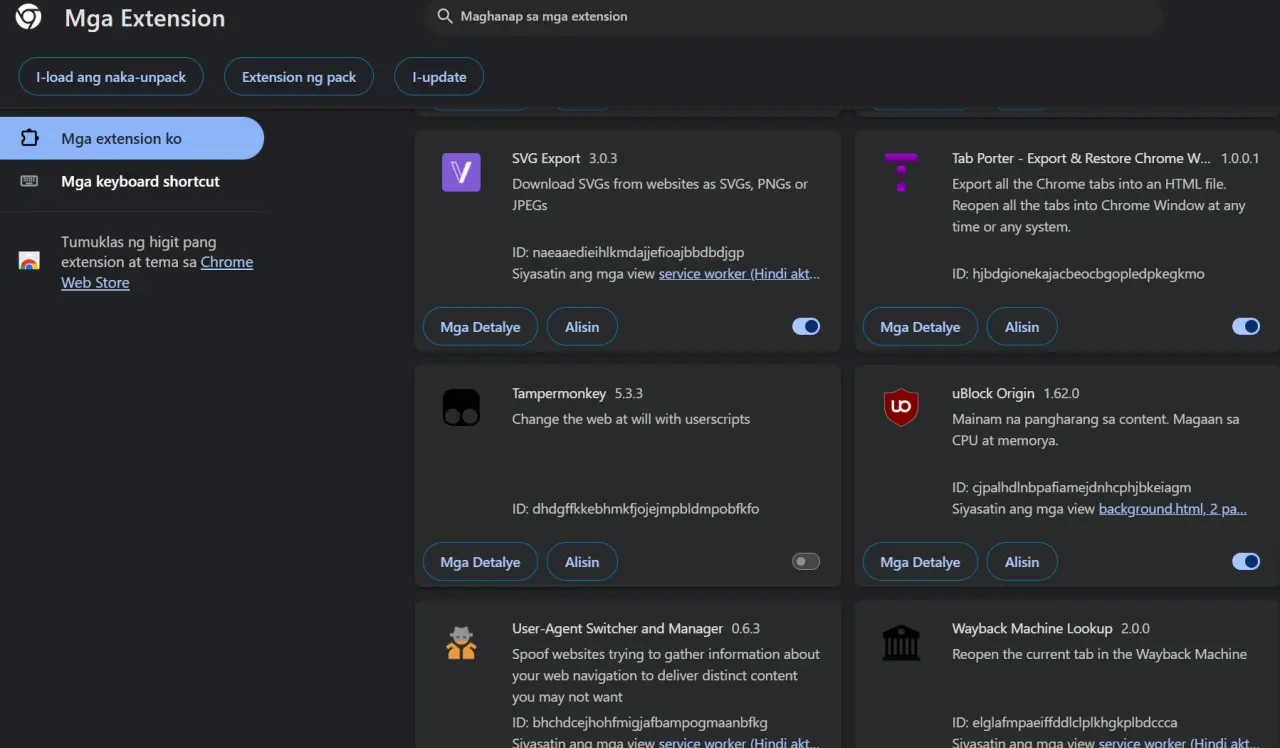Click the magnifier icon in the search bar
Image resolution: width=1280 pixels, height=748 pixels.
click(445, 17)
